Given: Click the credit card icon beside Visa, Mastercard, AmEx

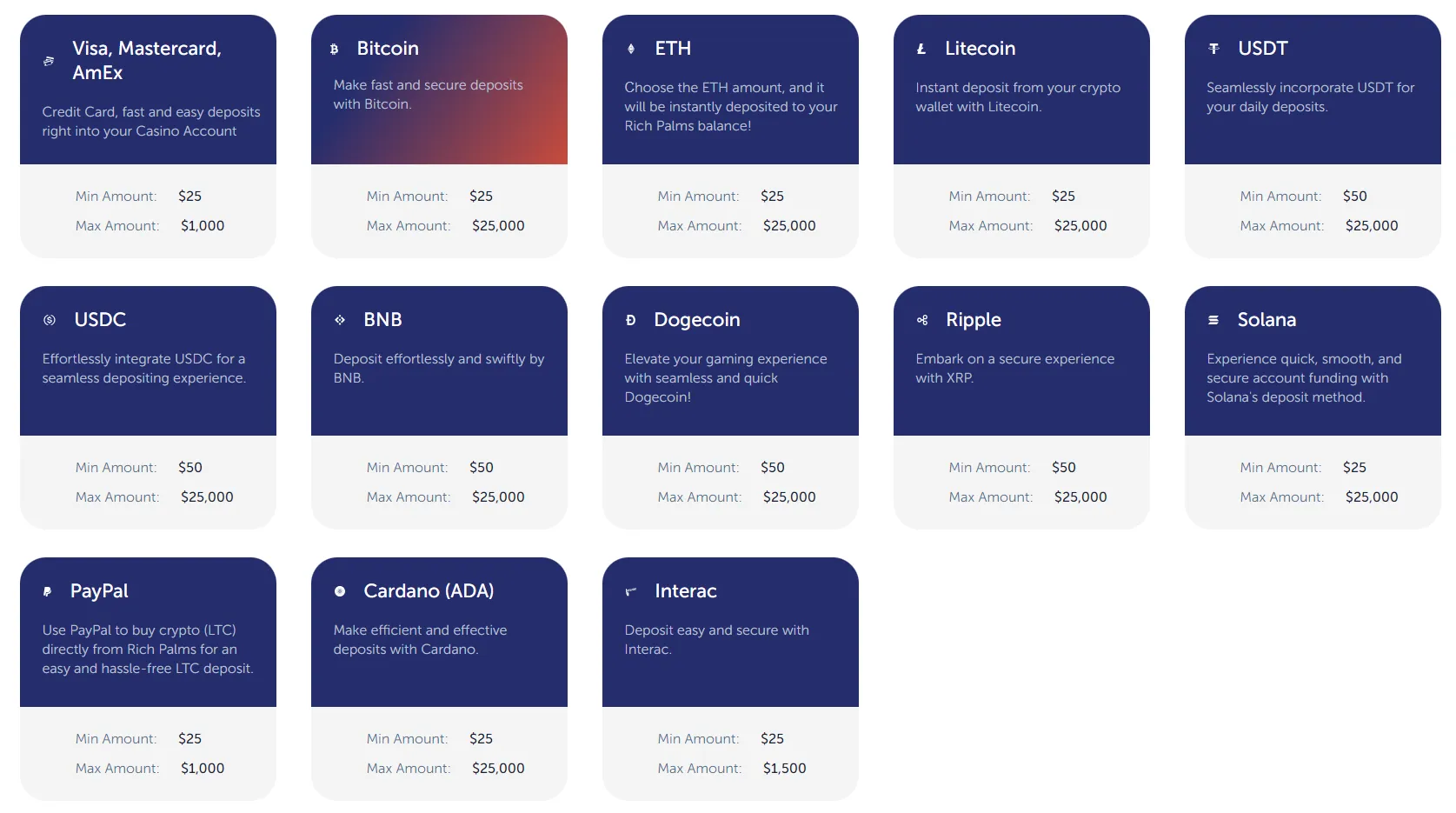Looking at the screenshot, I should point(49,61).
